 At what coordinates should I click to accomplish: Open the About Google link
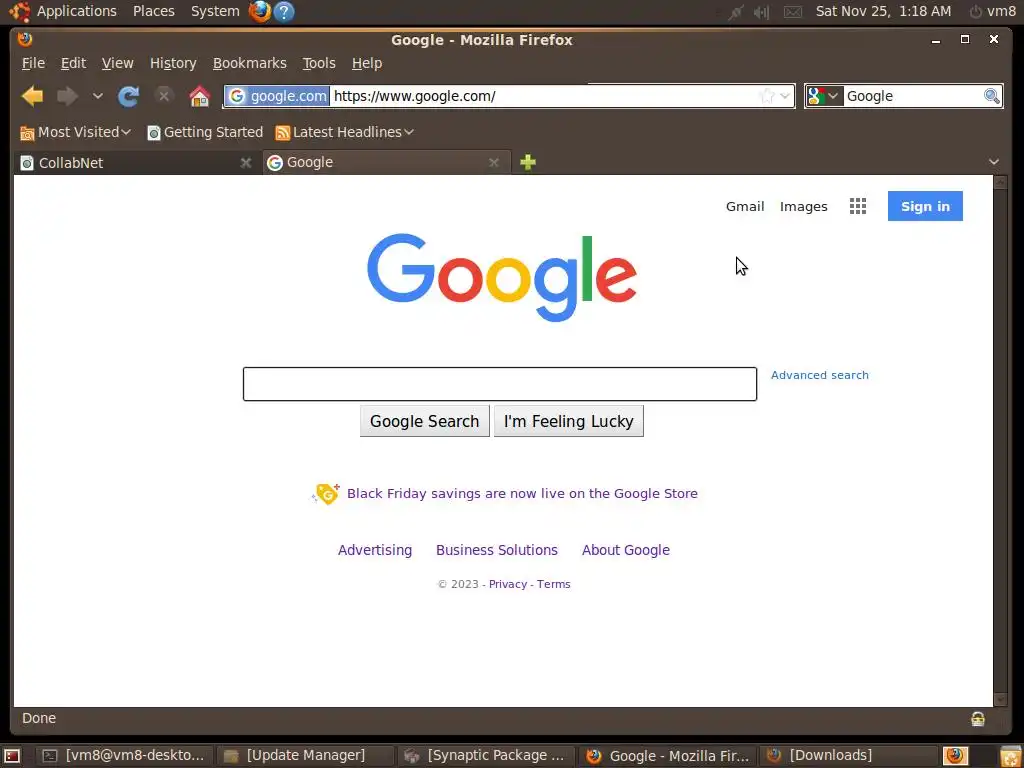point(626,550)
